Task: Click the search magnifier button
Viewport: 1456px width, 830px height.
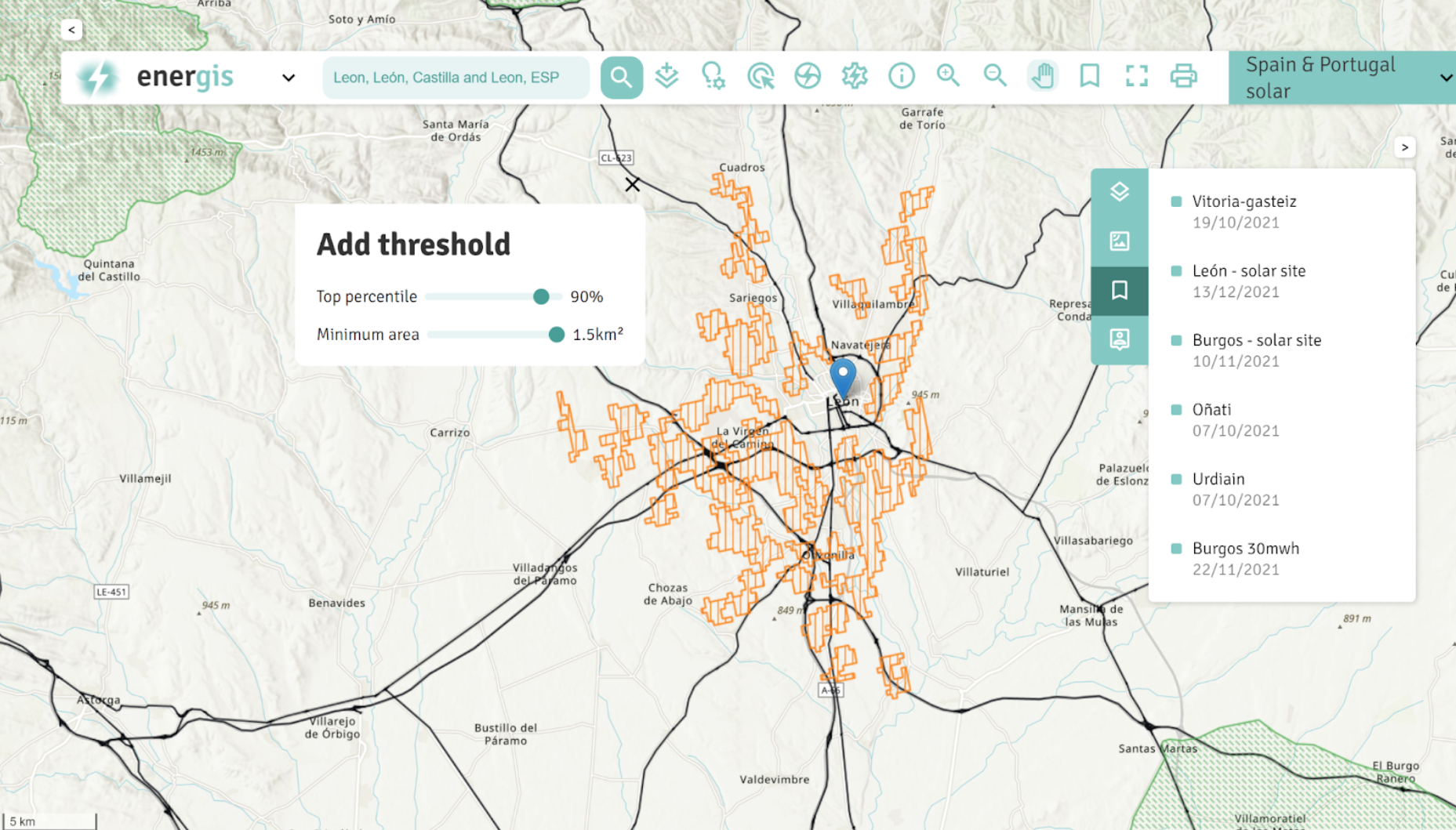Action: click(x=621, y=77)
